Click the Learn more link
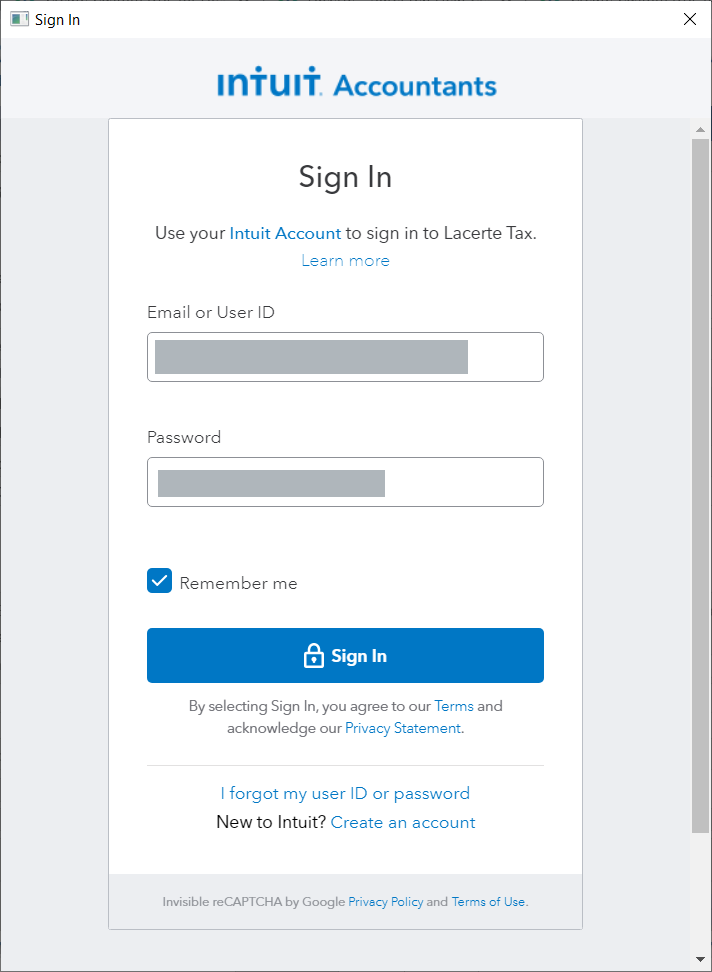 click(345, 261)
